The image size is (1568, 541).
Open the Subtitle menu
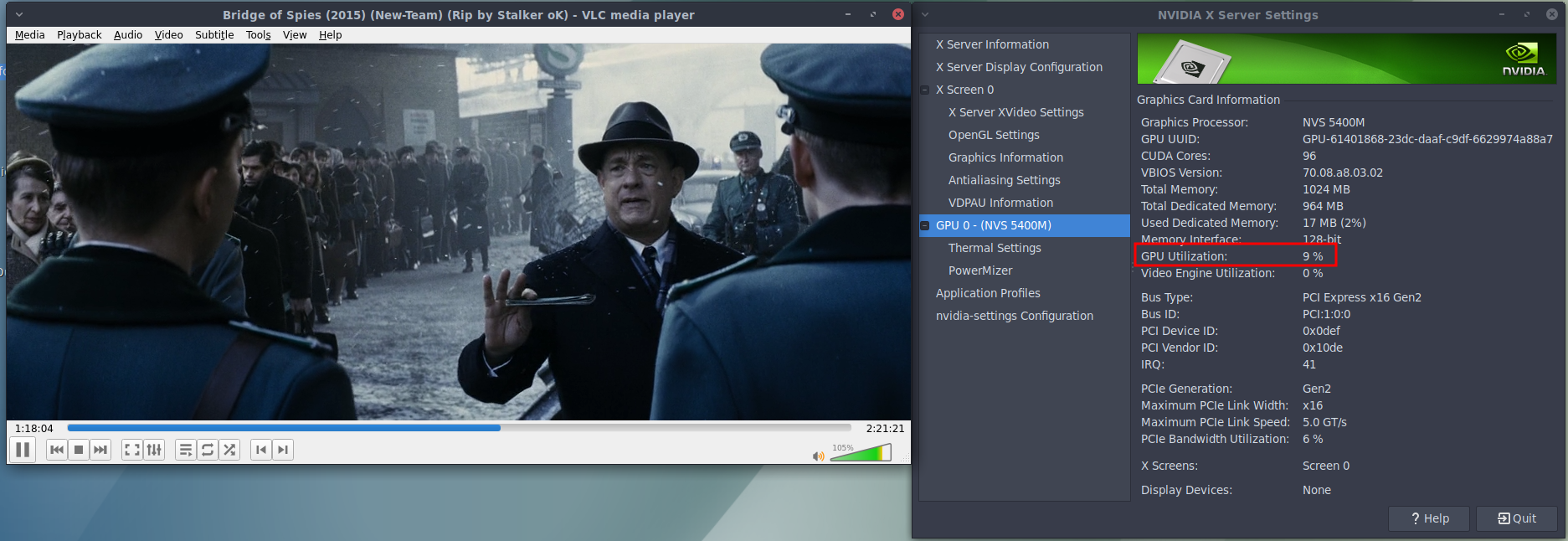pyautogui.click(x=214, y=34)
